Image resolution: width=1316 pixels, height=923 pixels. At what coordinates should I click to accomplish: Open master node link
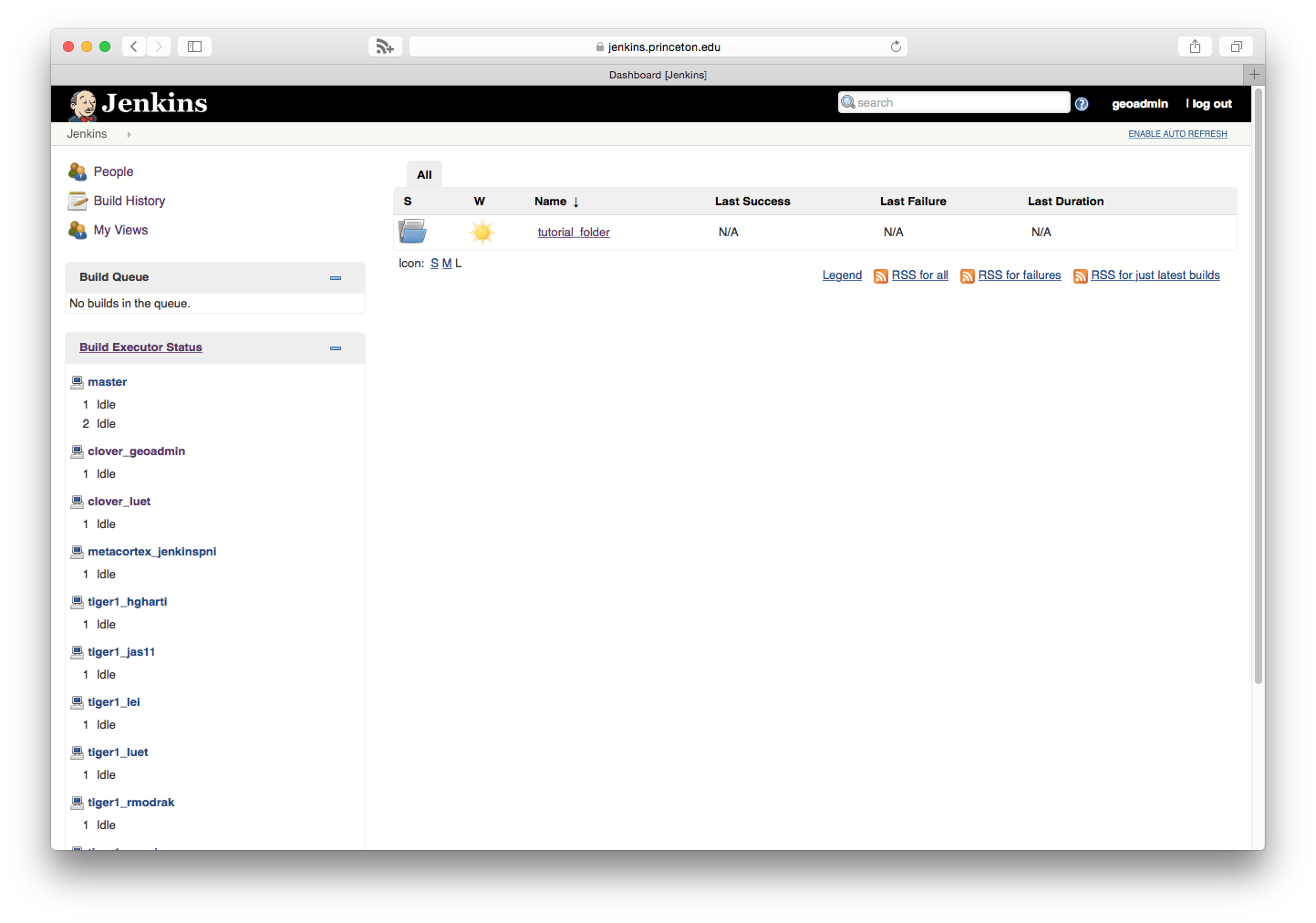pyautogui.click(x=107, y=382)
